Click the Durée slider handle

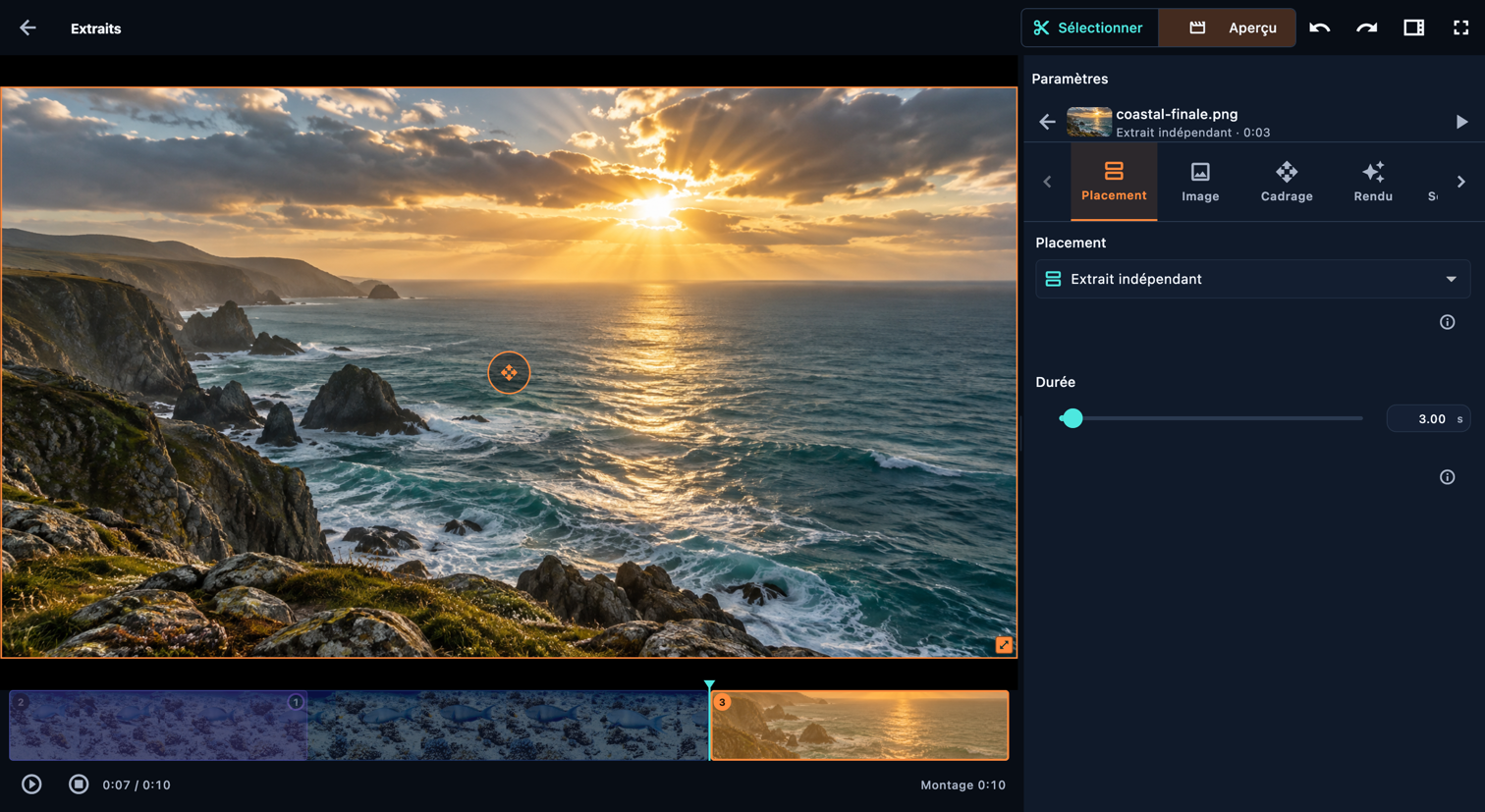click(1072, 418)
